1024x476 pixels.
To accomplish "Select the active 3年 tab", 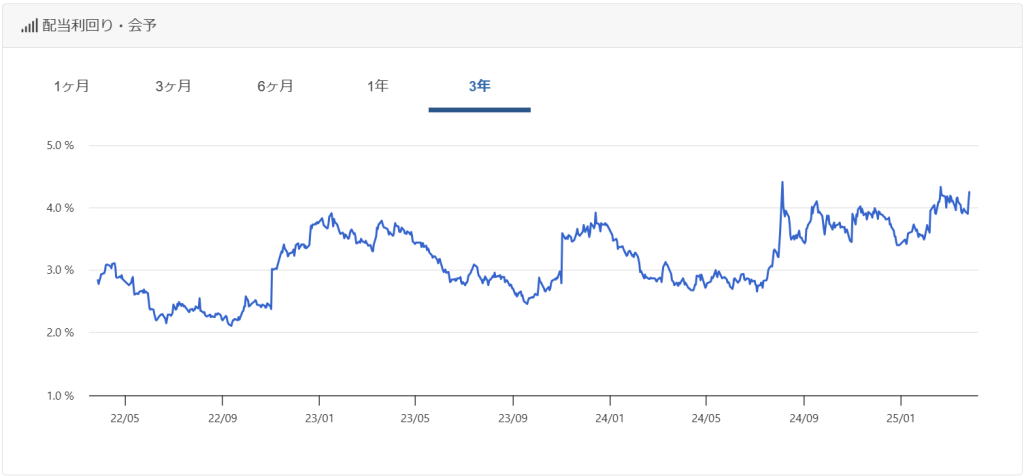I will tap(479, 86).
